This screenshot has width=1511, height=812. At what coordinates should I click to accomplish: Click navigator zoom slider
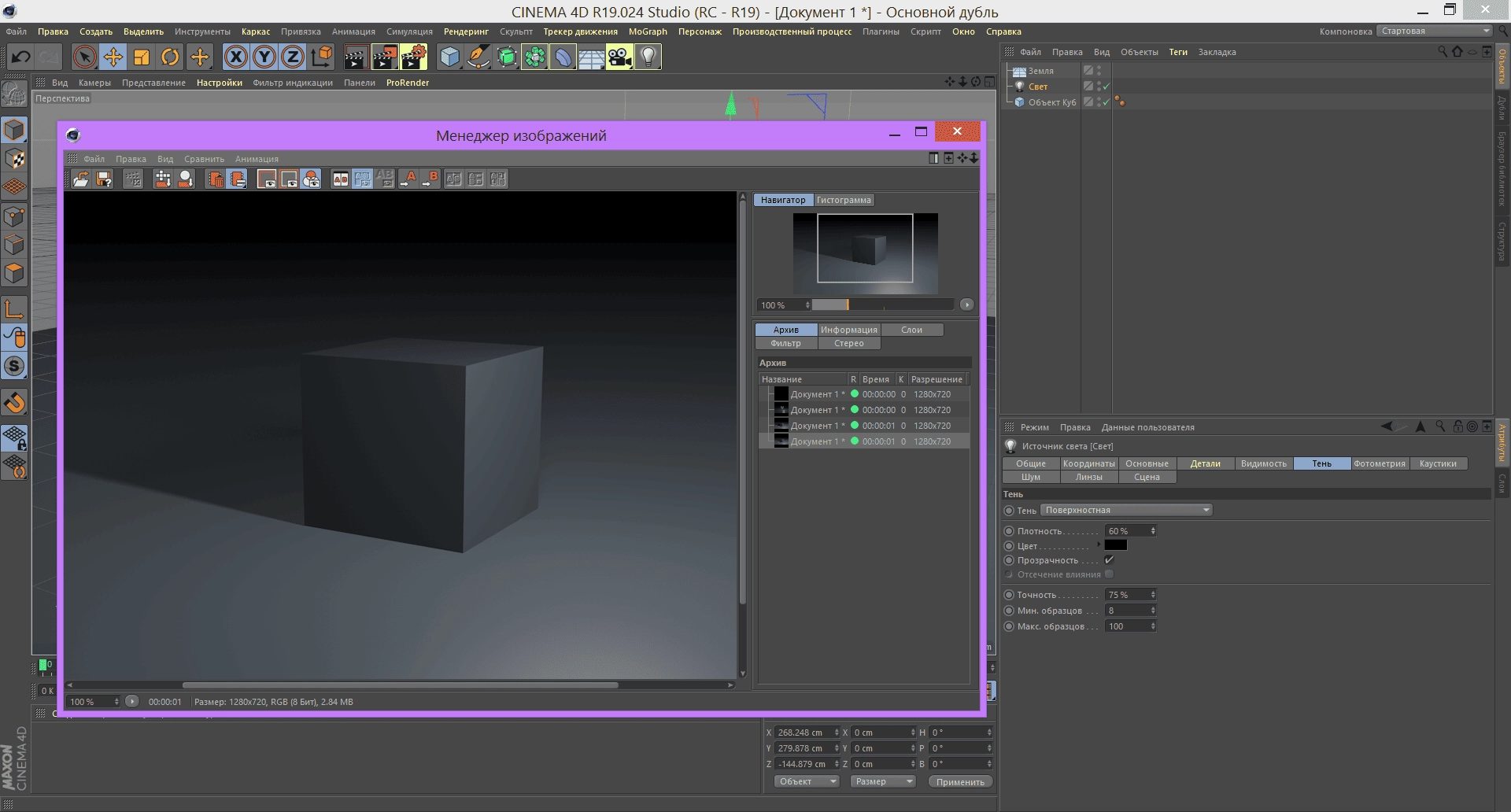pyautogui.click(x=882, y=304)
